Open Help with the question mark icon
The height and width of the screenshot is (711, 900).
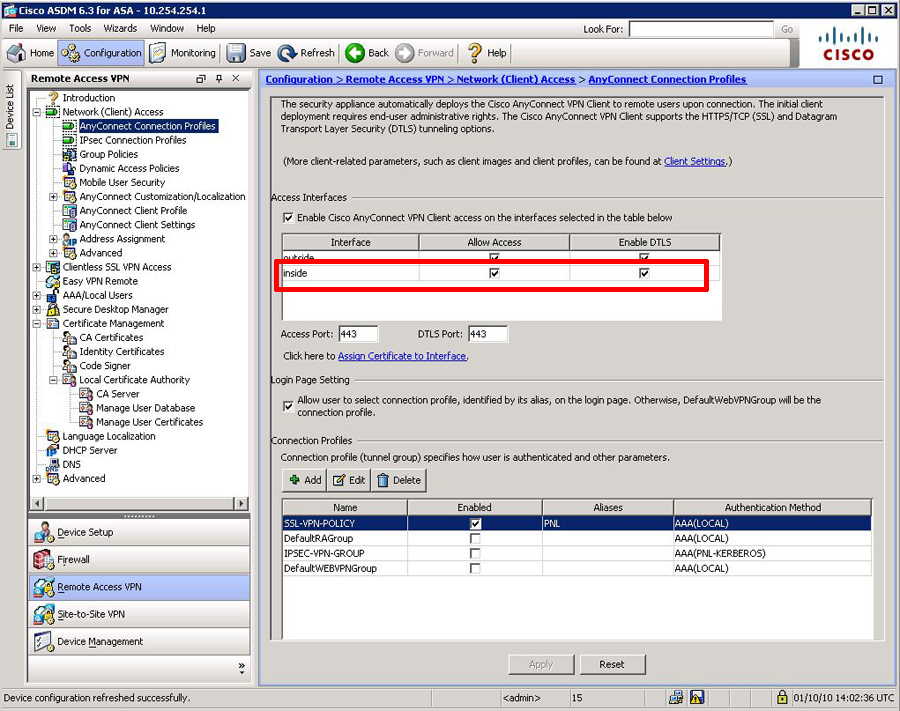475,53
